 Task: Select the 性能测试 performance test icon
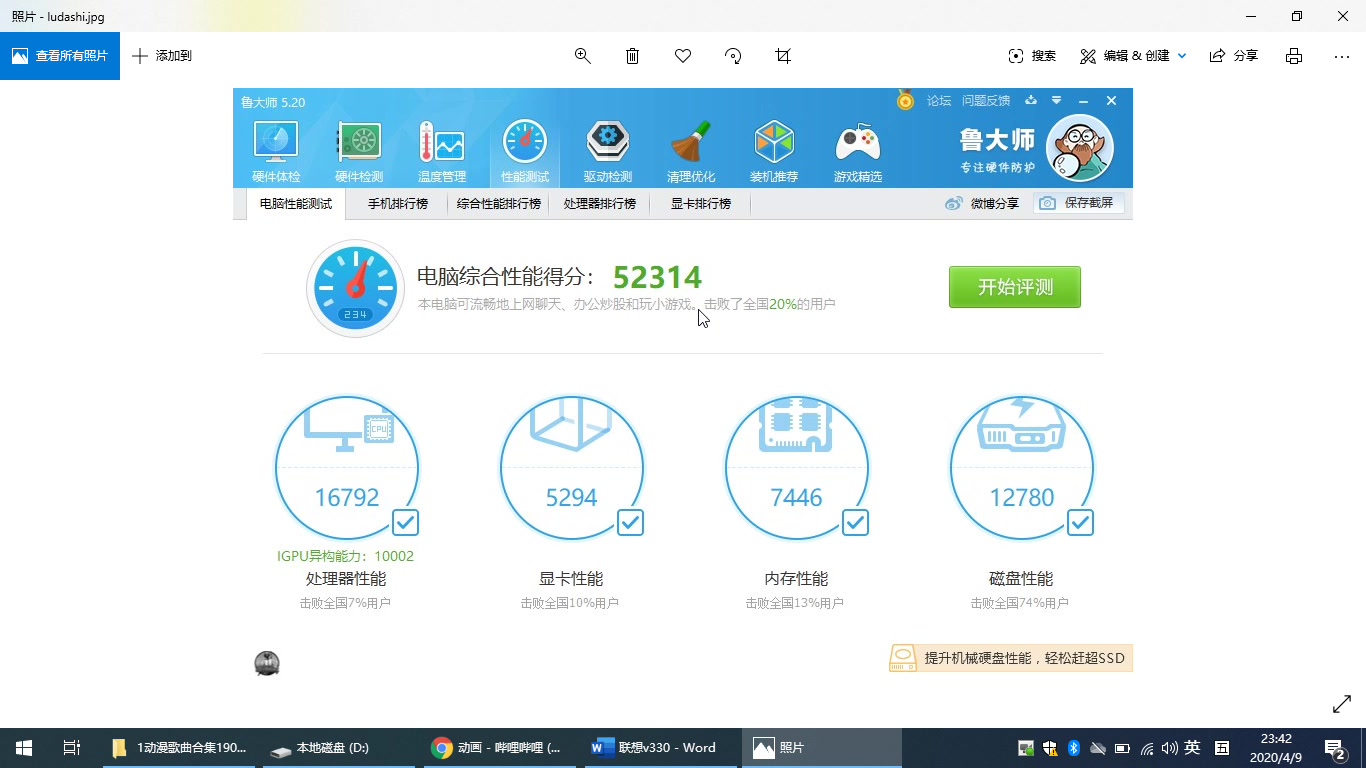point(525,151)
